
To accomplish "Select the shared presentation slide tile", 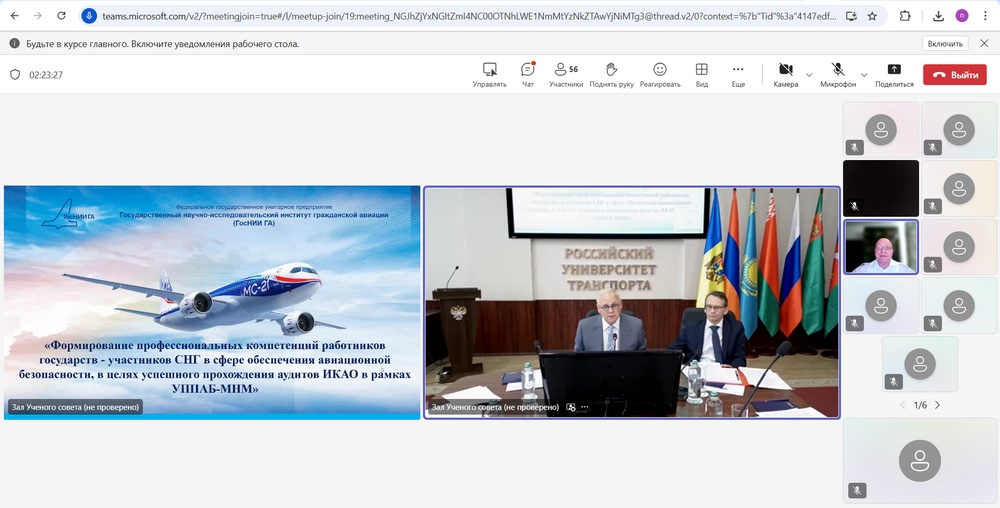I will pos(212,302).
